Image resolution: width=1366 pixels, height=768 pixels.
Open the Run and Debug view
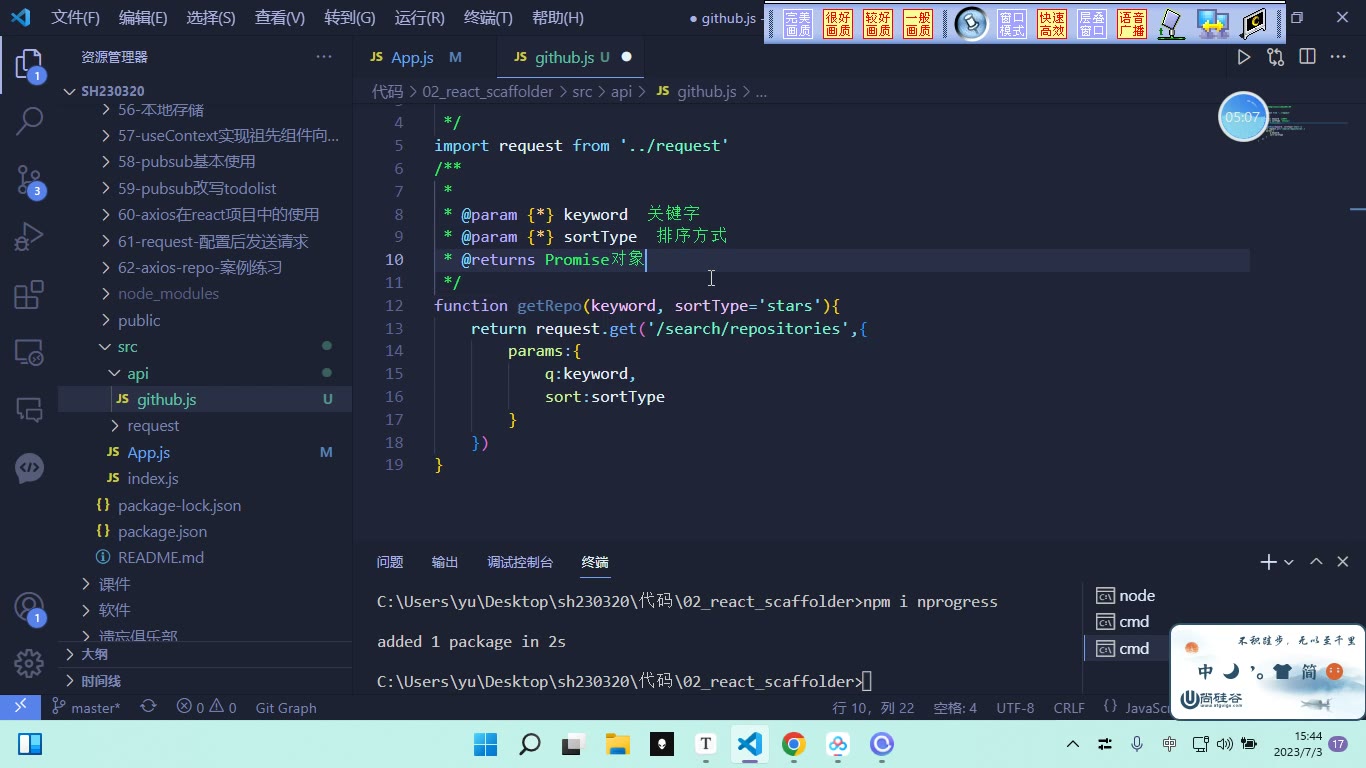coord(30,237)
